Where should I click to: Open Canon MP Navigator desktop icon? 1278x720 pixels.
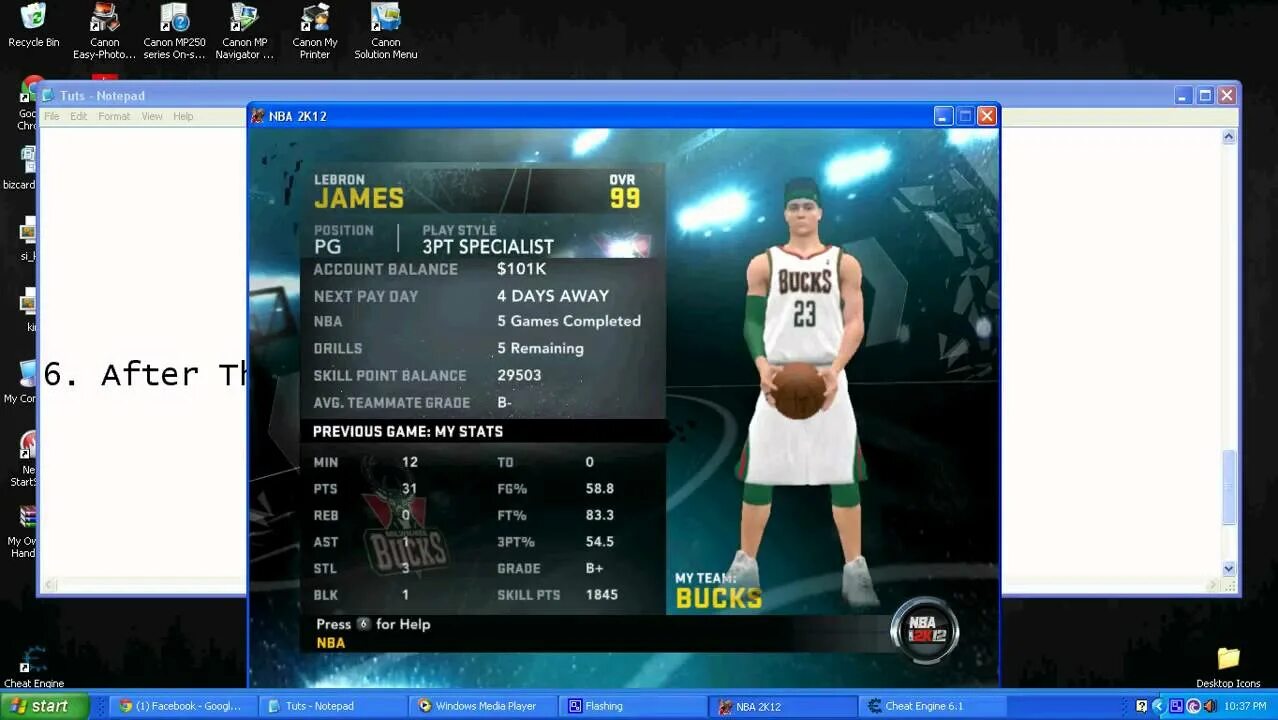point(244,30)
